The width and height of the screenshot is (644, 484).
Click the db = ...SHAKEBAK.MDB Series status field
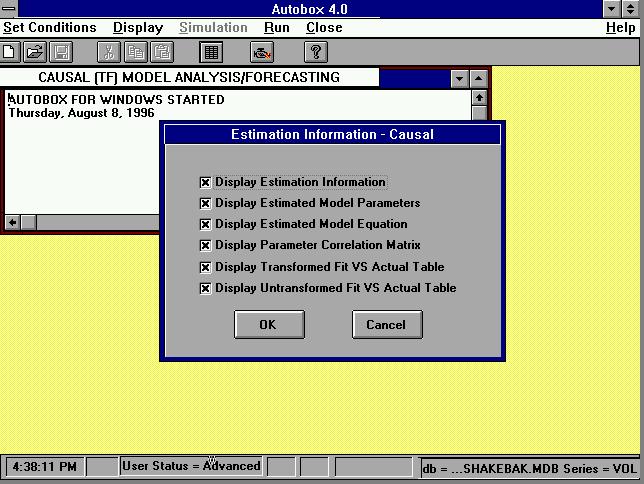tap(530, 468)
